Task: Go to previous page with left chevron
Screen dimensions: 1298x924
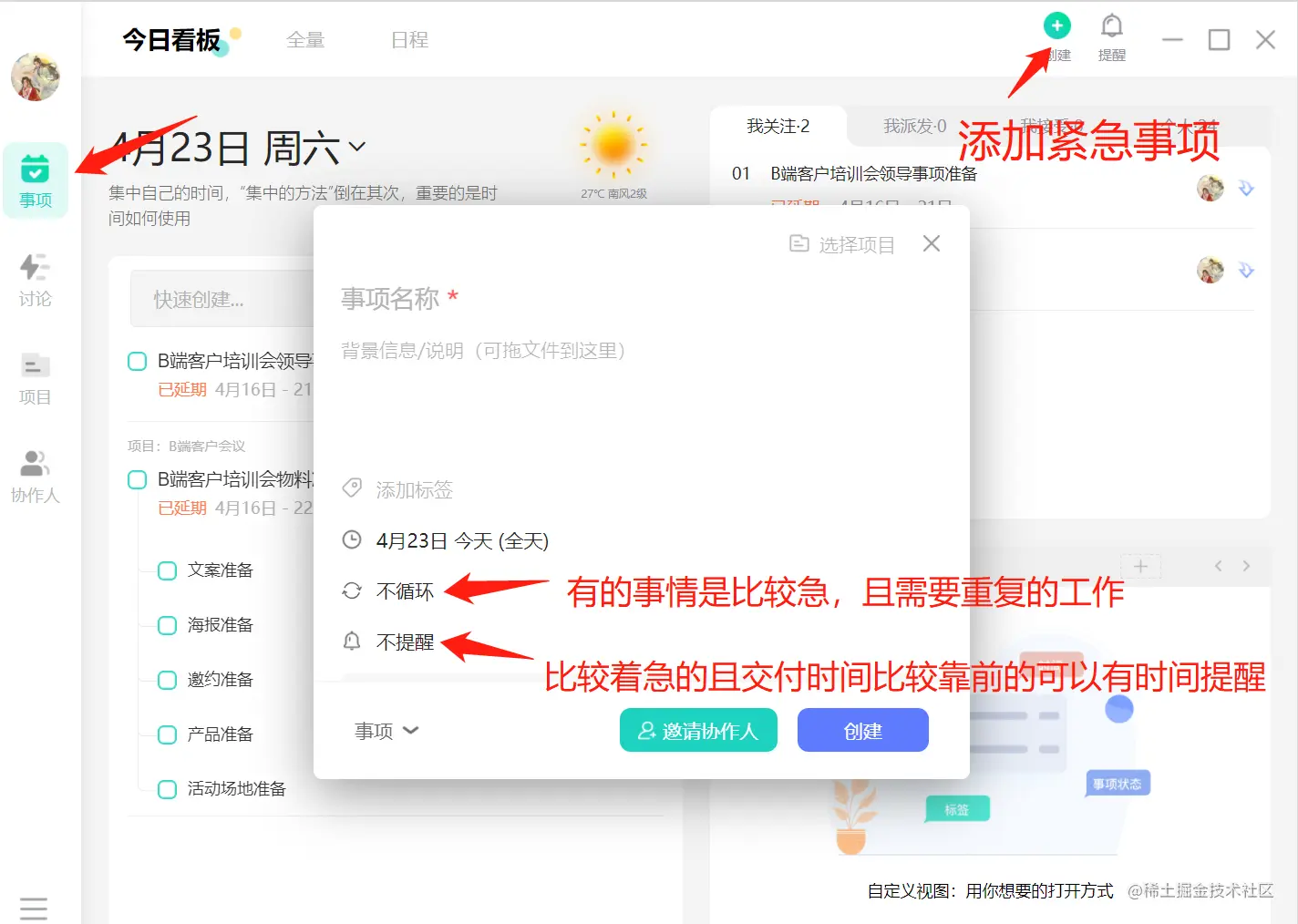Action: pyautogui.click(x=1218, y=566)
